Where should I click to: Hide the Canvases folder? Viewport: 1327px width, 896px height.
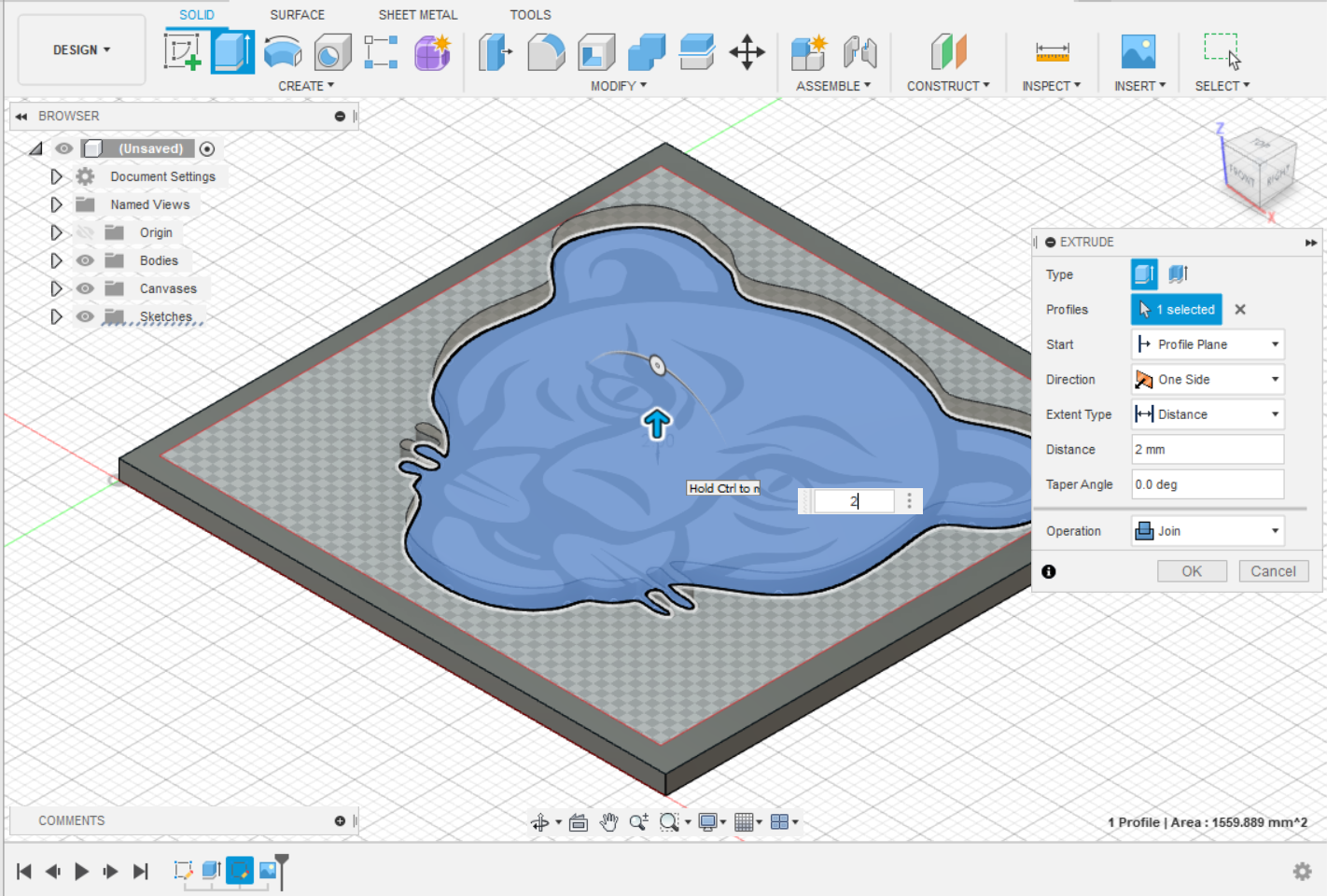(x=85, y=288)
